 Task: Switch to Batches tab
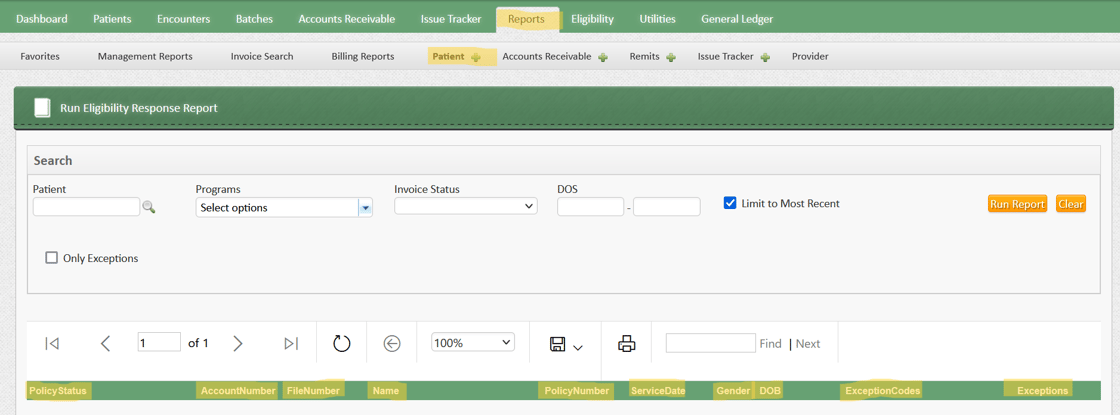click(x=254, y=19)
